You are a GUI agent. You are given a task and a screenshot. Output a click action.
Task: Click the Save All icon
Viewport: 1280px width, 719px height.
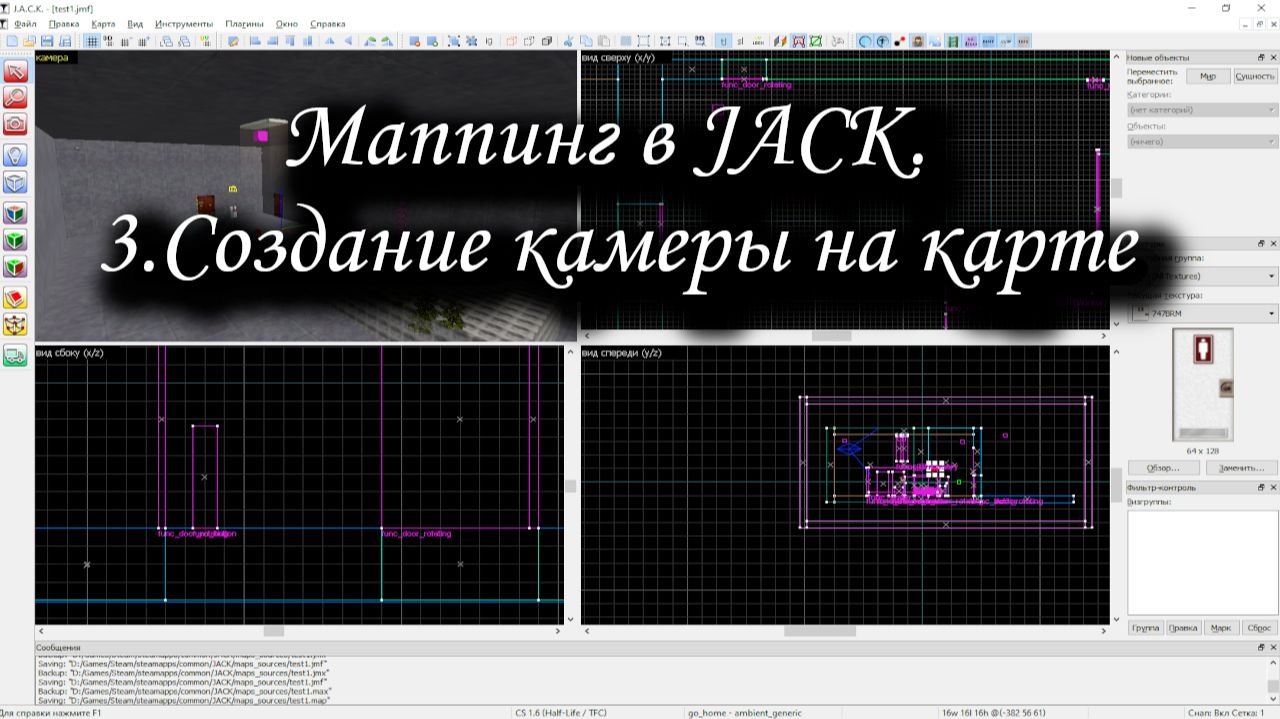pyautogui.click(x=64, y=41)
